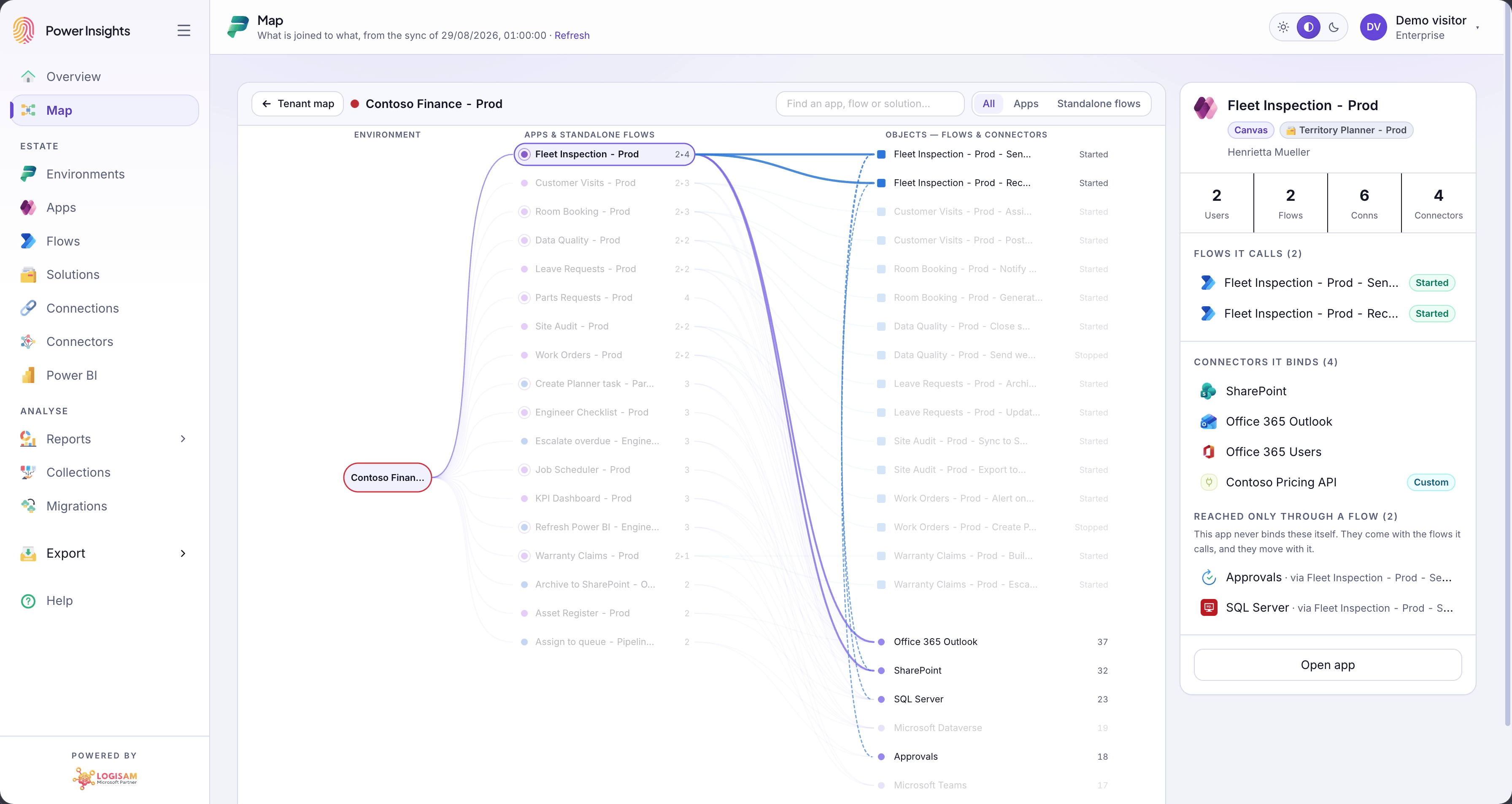Open the Migrations page
Screen dimensions: 1512x804
pos(105,506)
